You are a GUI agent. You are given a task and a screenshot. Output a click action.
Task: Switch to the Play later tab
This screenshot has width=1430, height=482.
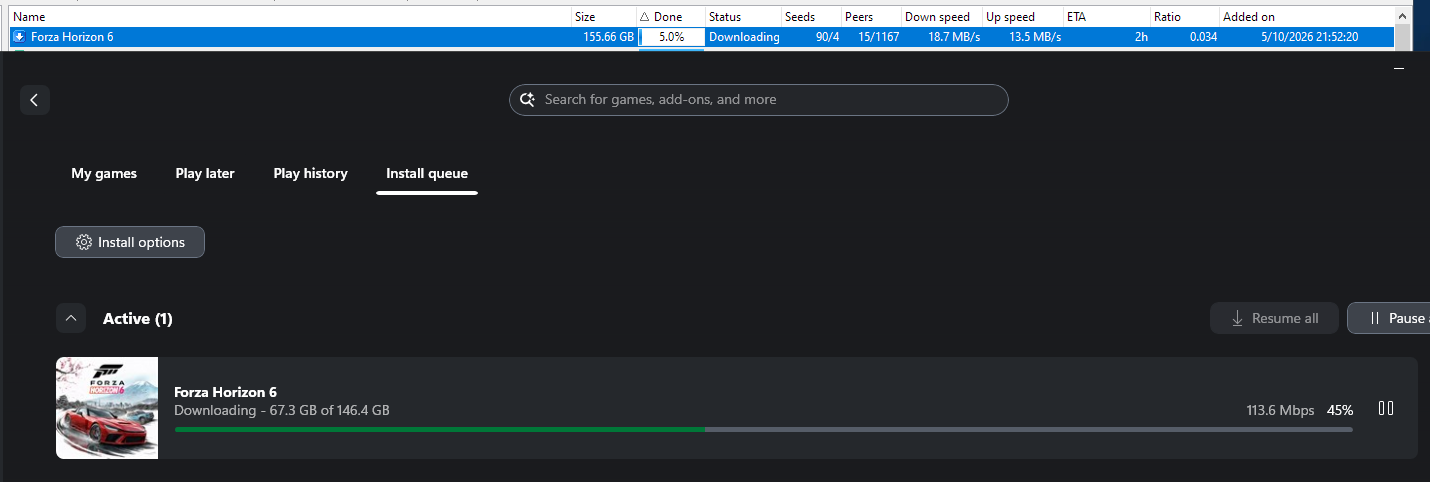(205, 173)
